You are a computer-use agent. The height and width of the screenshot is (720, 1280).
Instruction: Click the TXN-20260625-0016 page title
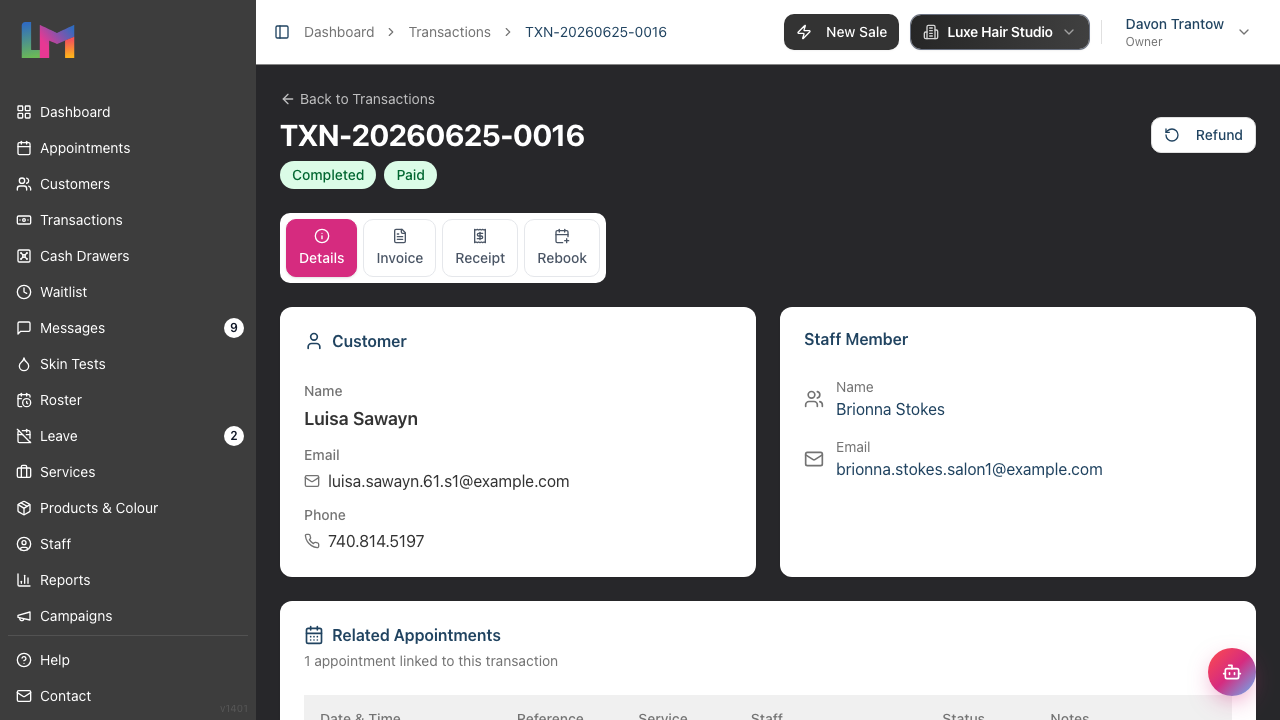click(x=432, y=135)
